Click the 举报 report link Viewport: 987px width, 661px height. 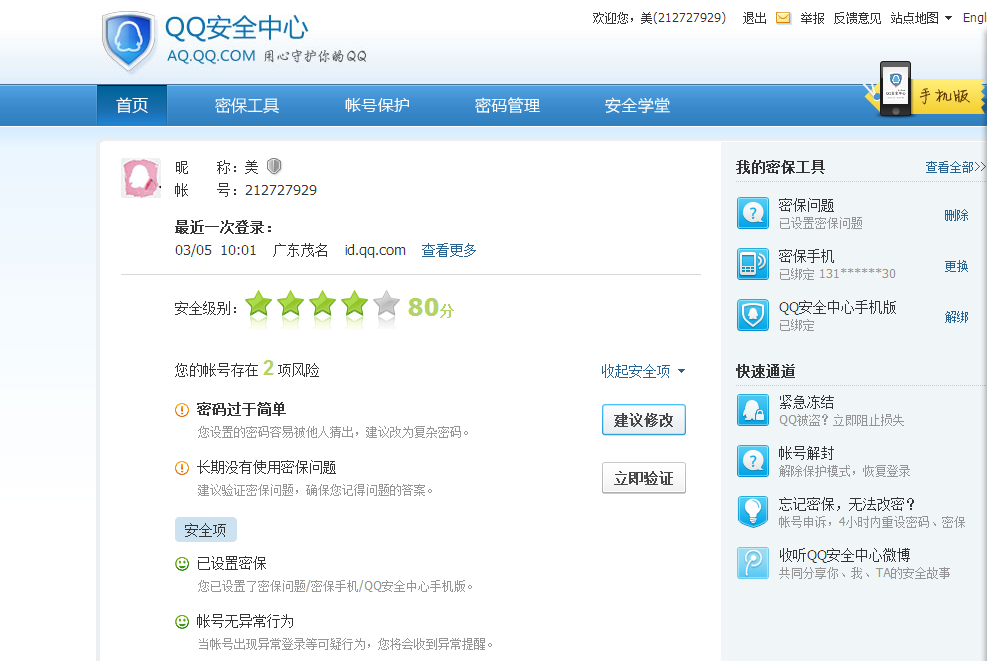coord(812,18)
